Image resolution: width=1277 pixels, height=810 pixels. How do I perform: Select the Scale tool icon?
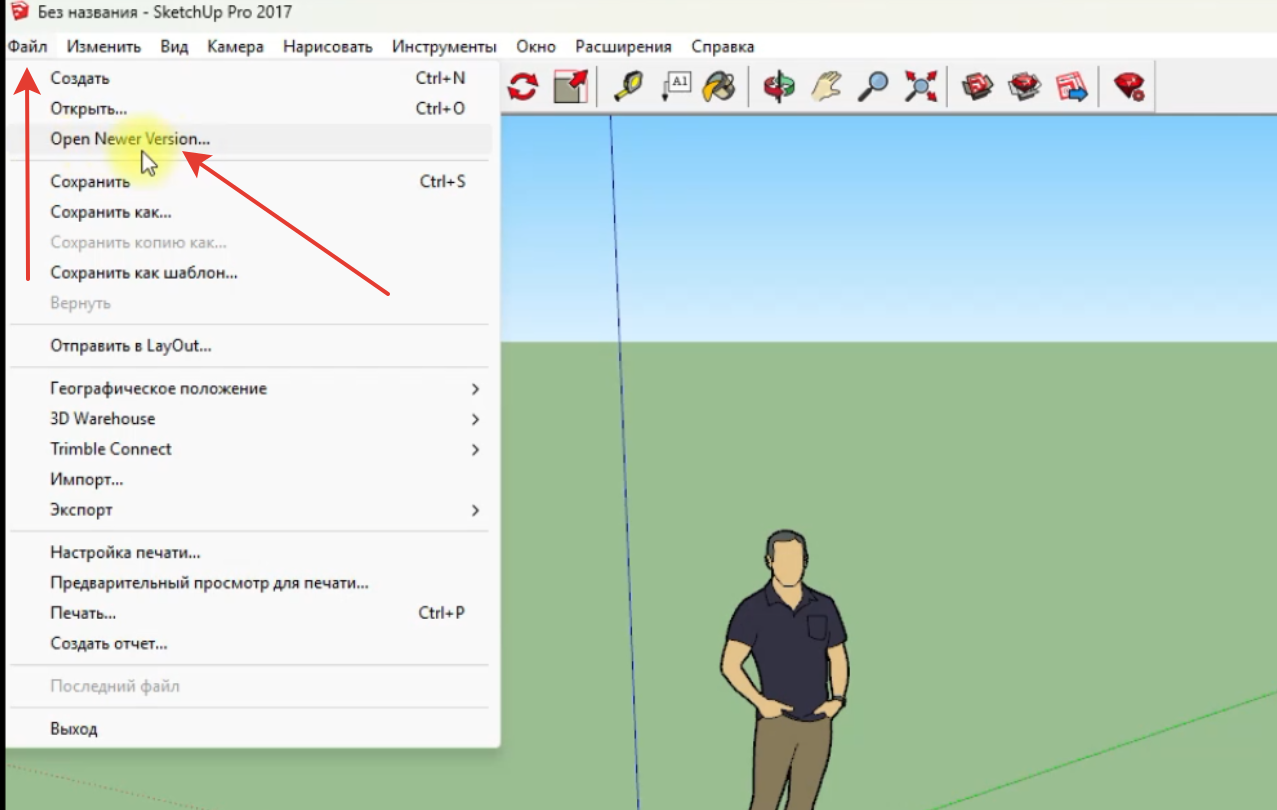pos(571,86)
